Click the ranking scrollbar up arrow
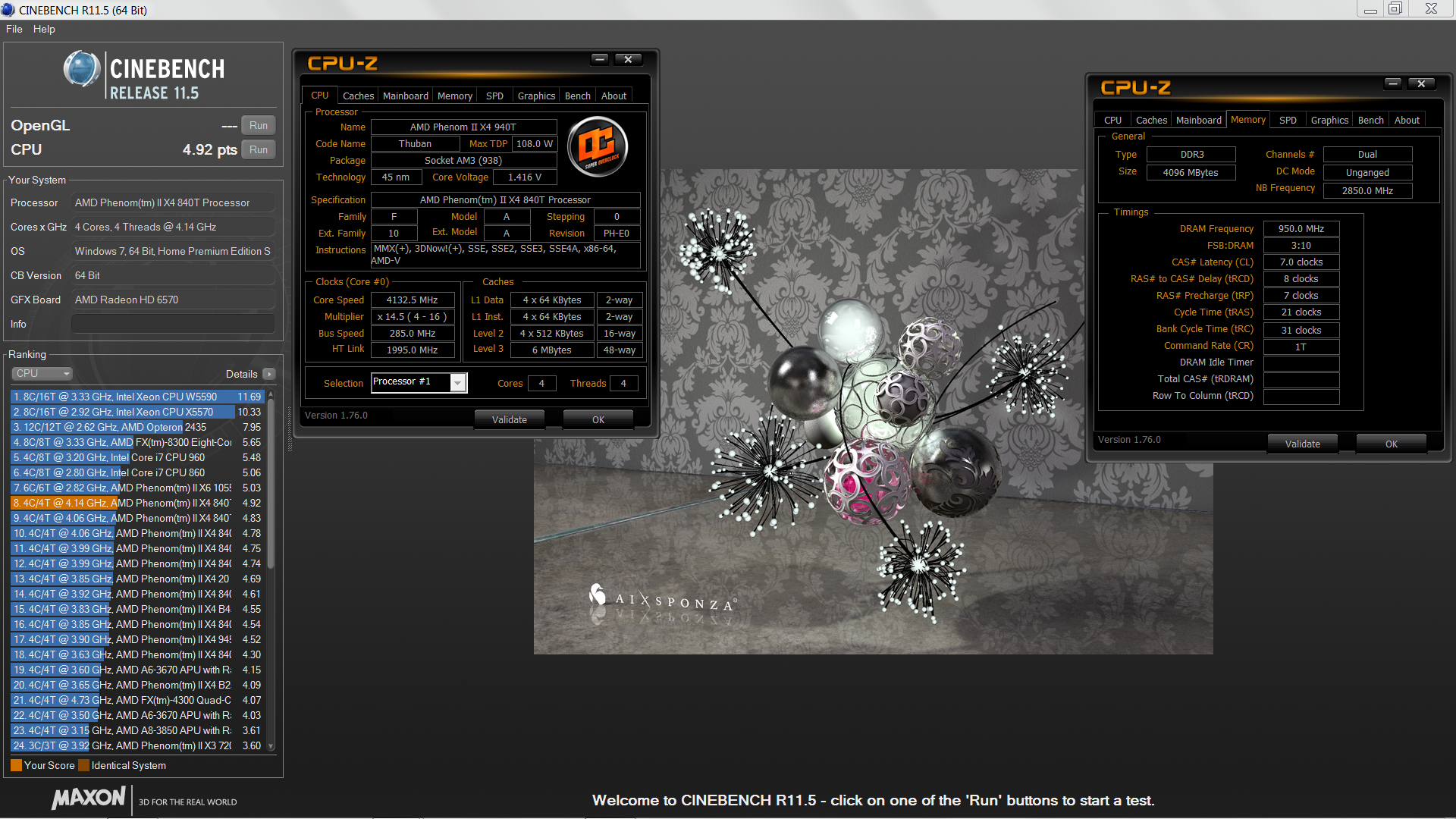 (271, 395)
